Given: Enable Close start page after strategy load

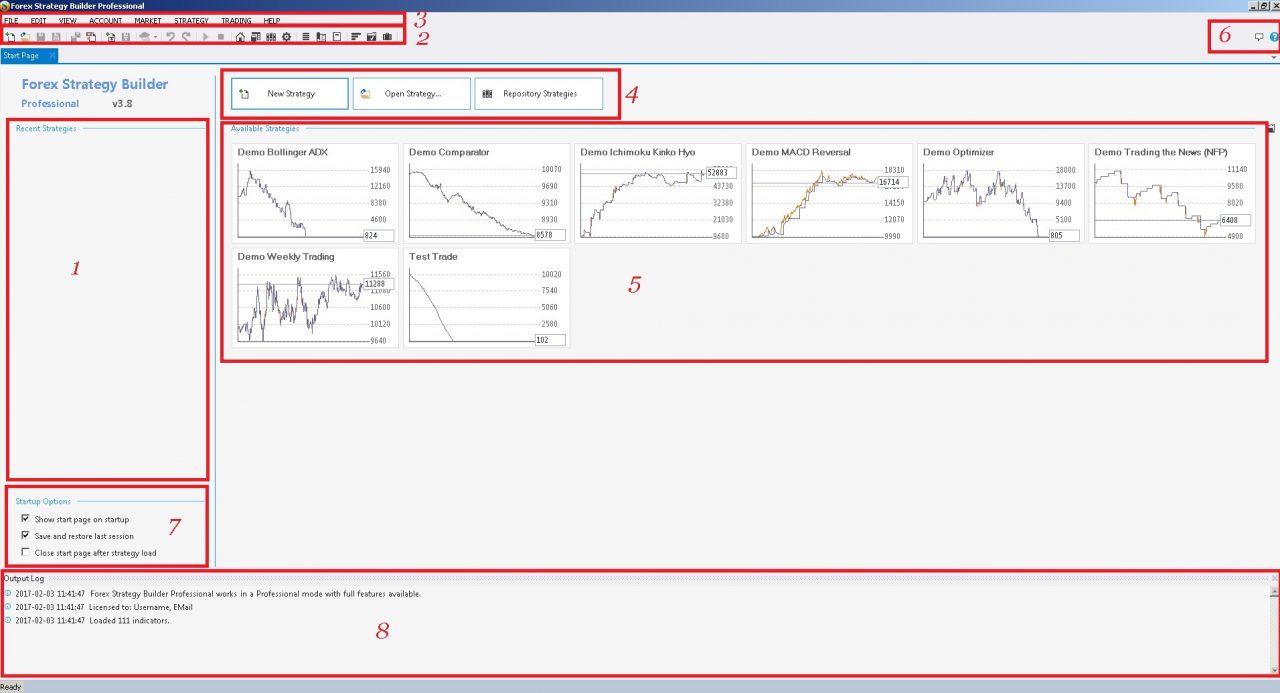Looking at the screenshot, I should coord(25,552).
